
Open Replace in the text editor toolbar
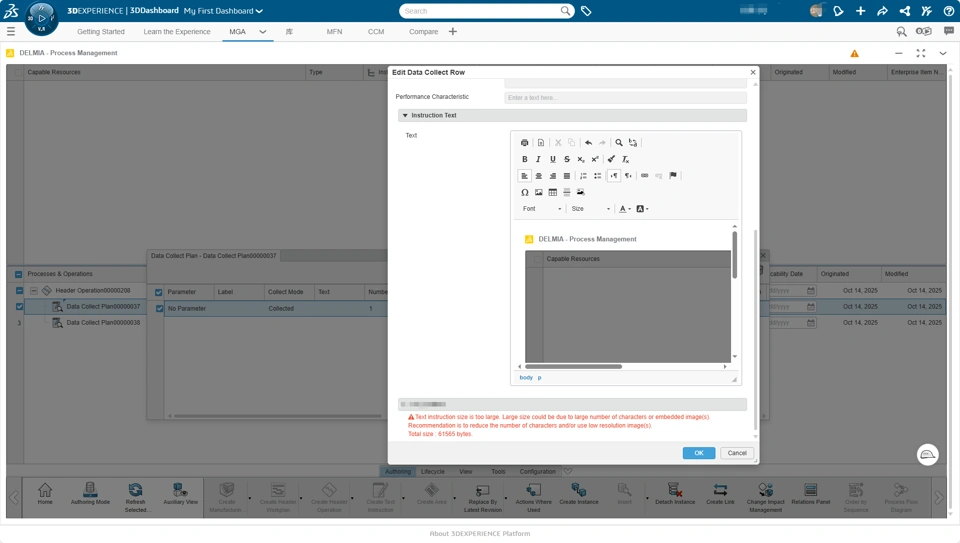(x=633, y=143)
